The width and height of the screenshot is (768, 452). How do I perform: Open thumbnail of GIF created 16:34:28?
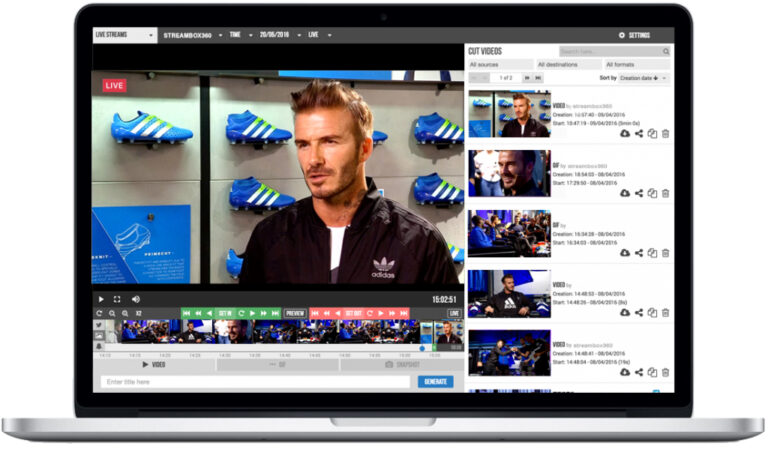pos(509,234)
